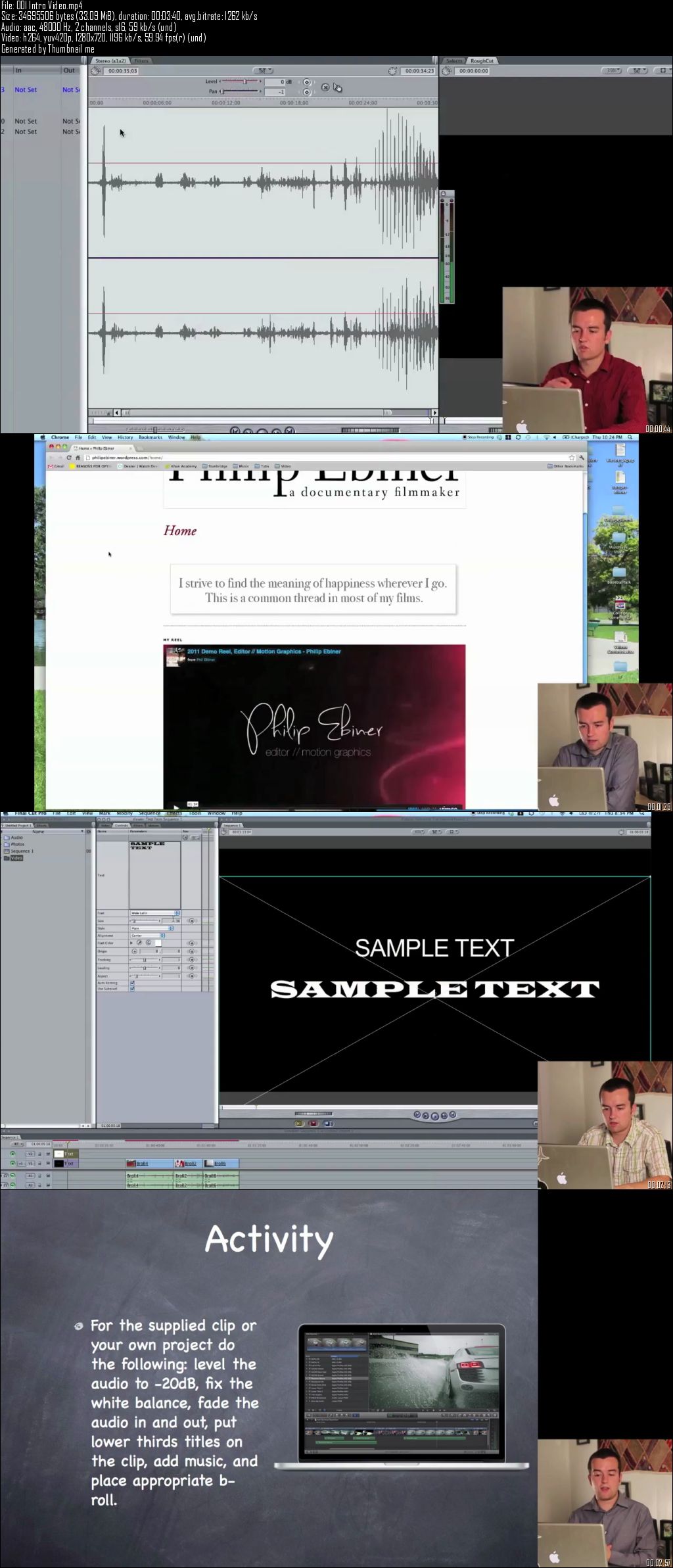Open the Selects tab in canvas
Image resolution: width=673 pixels, height=1568 pixels.
tap(454, 60)
